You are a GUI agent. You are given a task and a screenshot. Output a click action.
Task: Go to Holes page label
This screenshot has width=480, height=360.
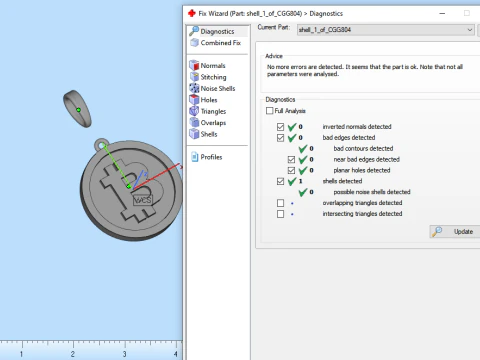click(x=209, y=100)
